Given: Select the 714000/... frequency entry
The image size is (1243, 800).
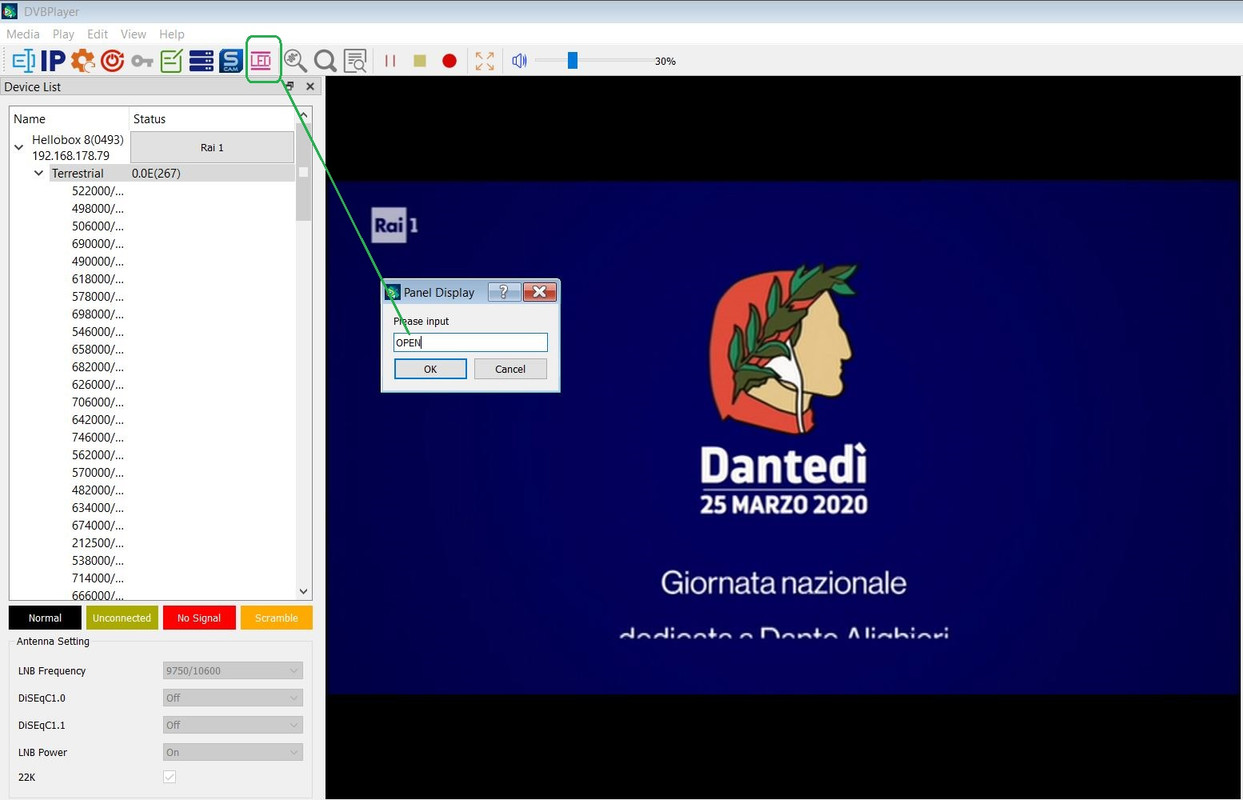Looking at the screenshot, I should coord(98,578).
